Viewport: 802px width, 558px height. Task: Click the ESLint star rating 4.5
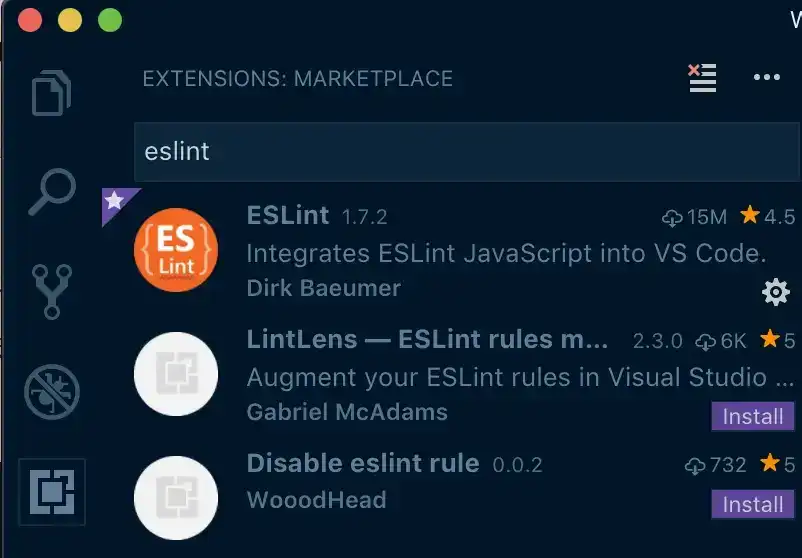[x=768, y=216]
